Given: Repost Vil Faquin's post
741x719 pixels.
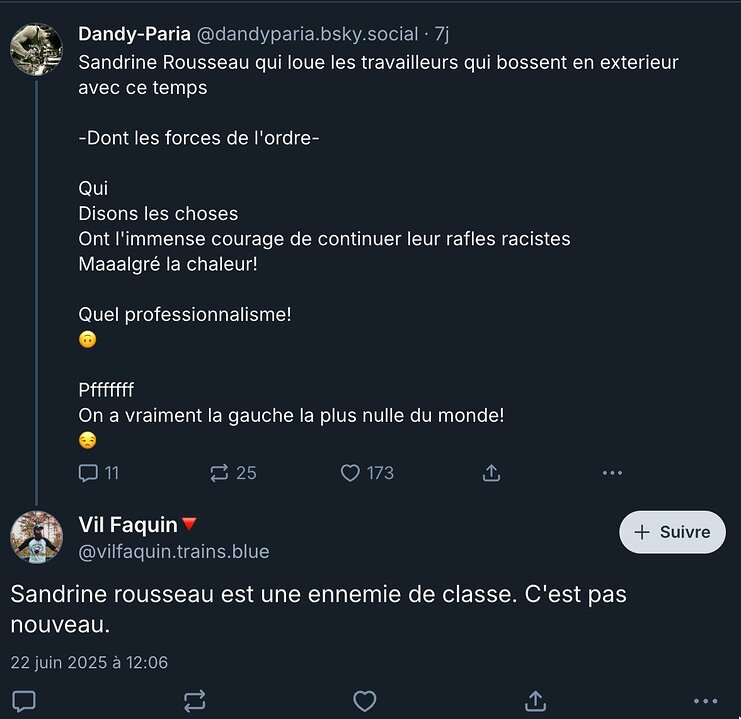Looking at the screenshot, I should coord(194,701).
